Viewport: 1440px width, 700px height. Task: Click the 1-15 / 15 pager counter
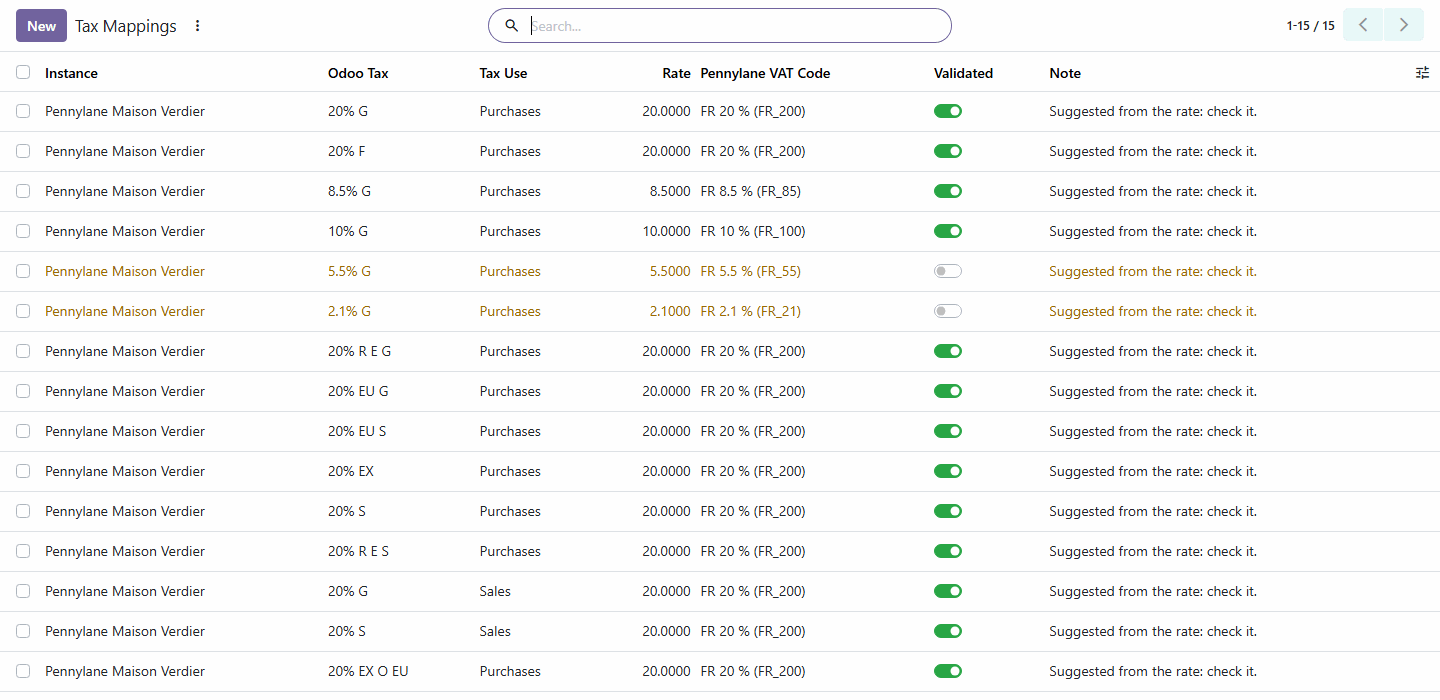click(1310, 26)
